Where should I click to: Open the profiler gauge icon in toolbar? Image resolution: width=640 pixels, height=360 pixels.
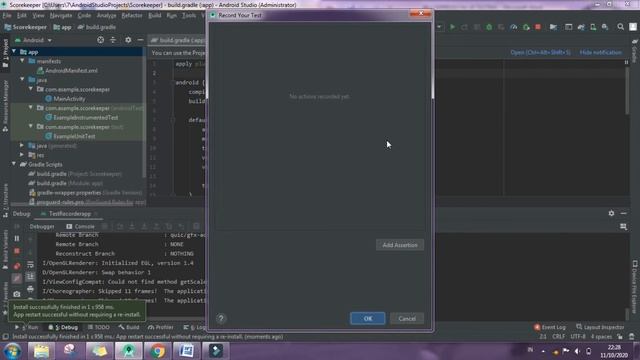tap(513, 27)
